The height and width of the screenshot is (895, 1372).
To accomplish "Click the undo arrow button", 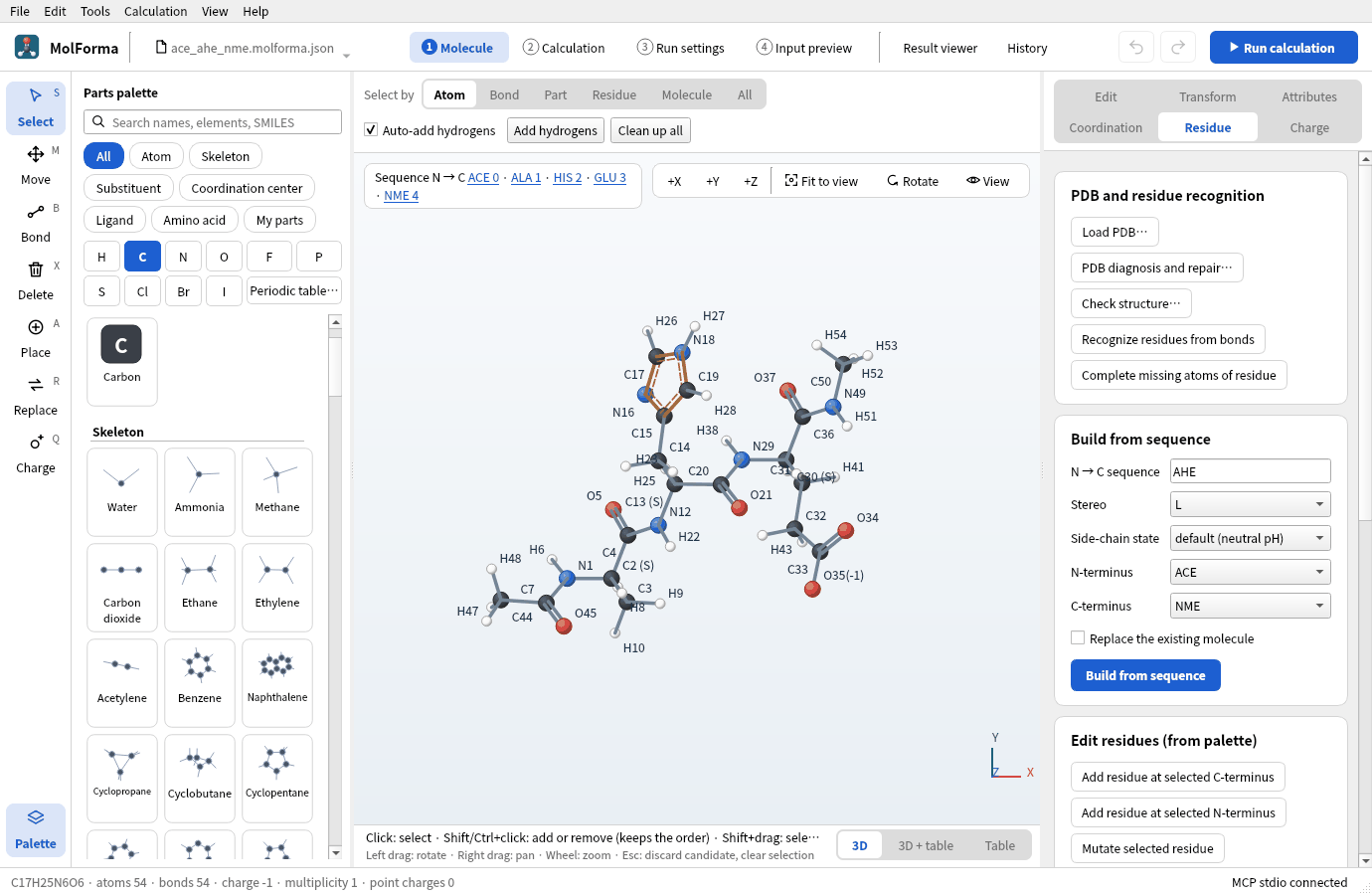I will tap(1136, 48).
